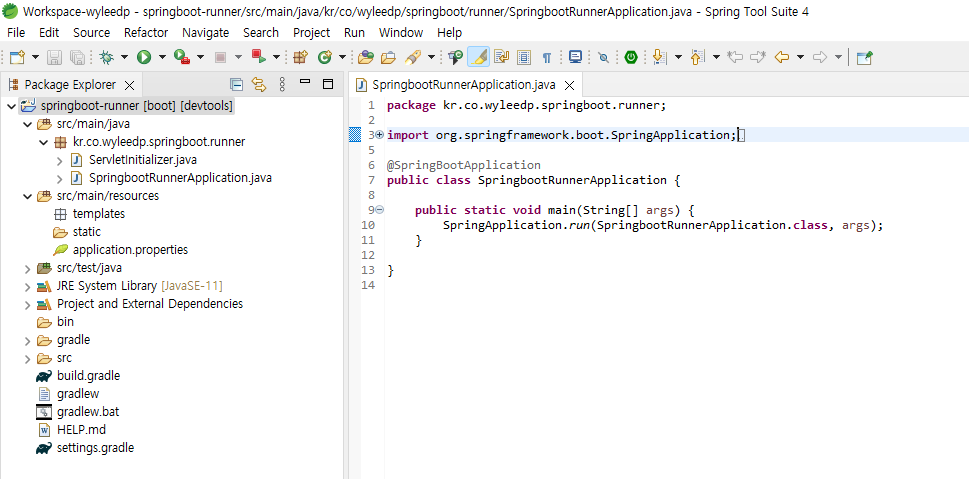Image resolution: width=969 pixels, height=479 pixels.
Task: Expand folded imports on line 3
Action: (x=379, y=135)
